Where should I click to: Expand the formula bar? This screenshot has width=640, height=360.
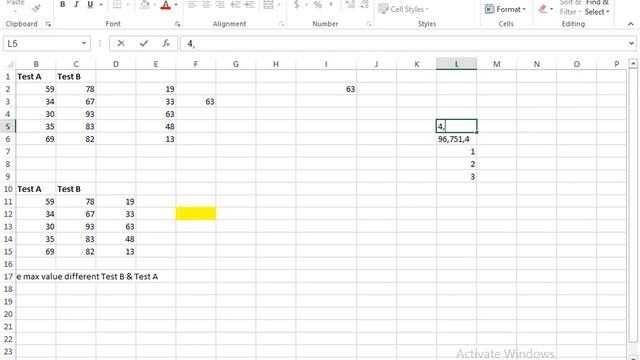click(631, 43)
